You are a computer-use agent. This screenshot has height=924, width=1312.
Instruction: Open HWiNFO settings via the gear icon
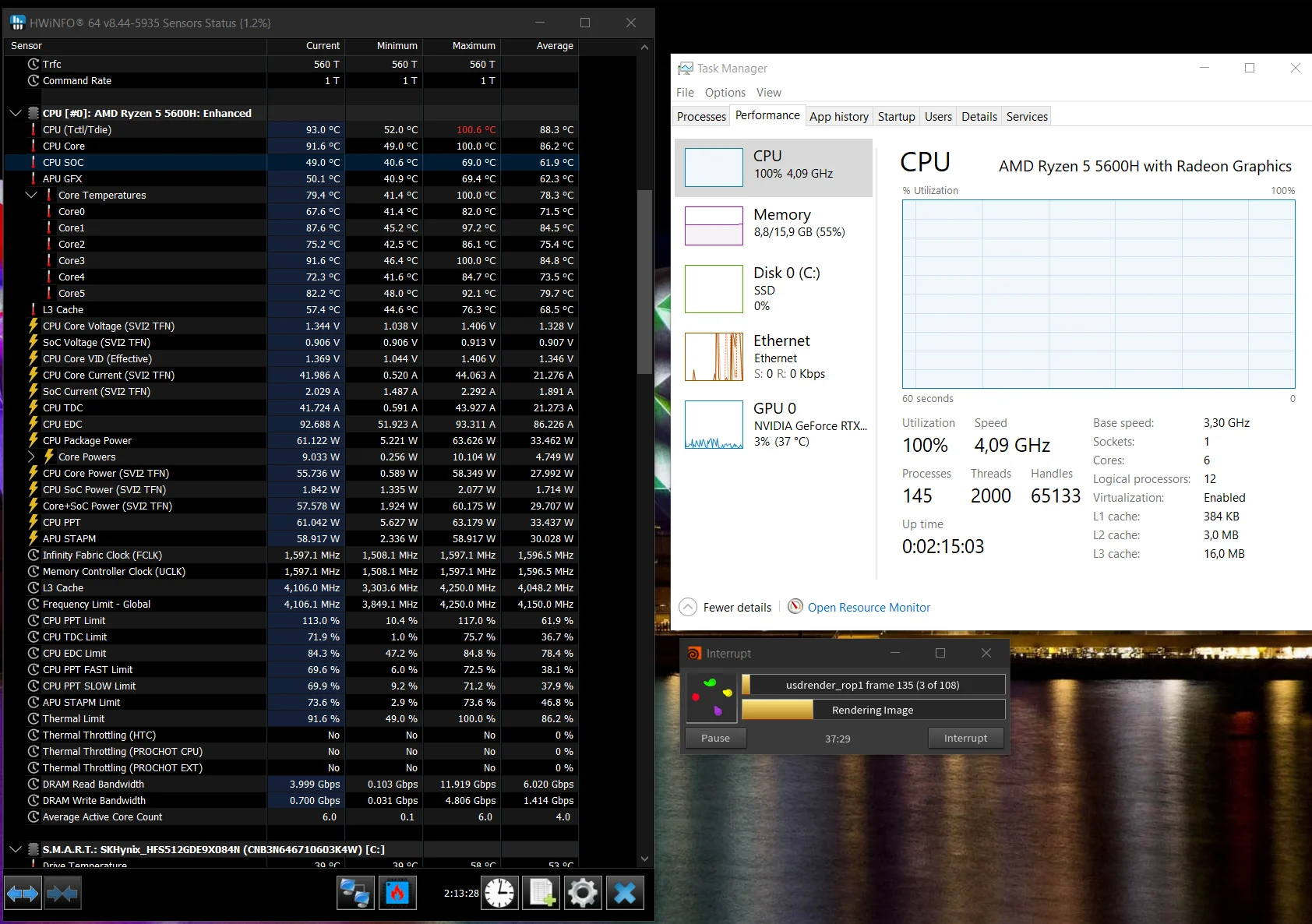582,893
